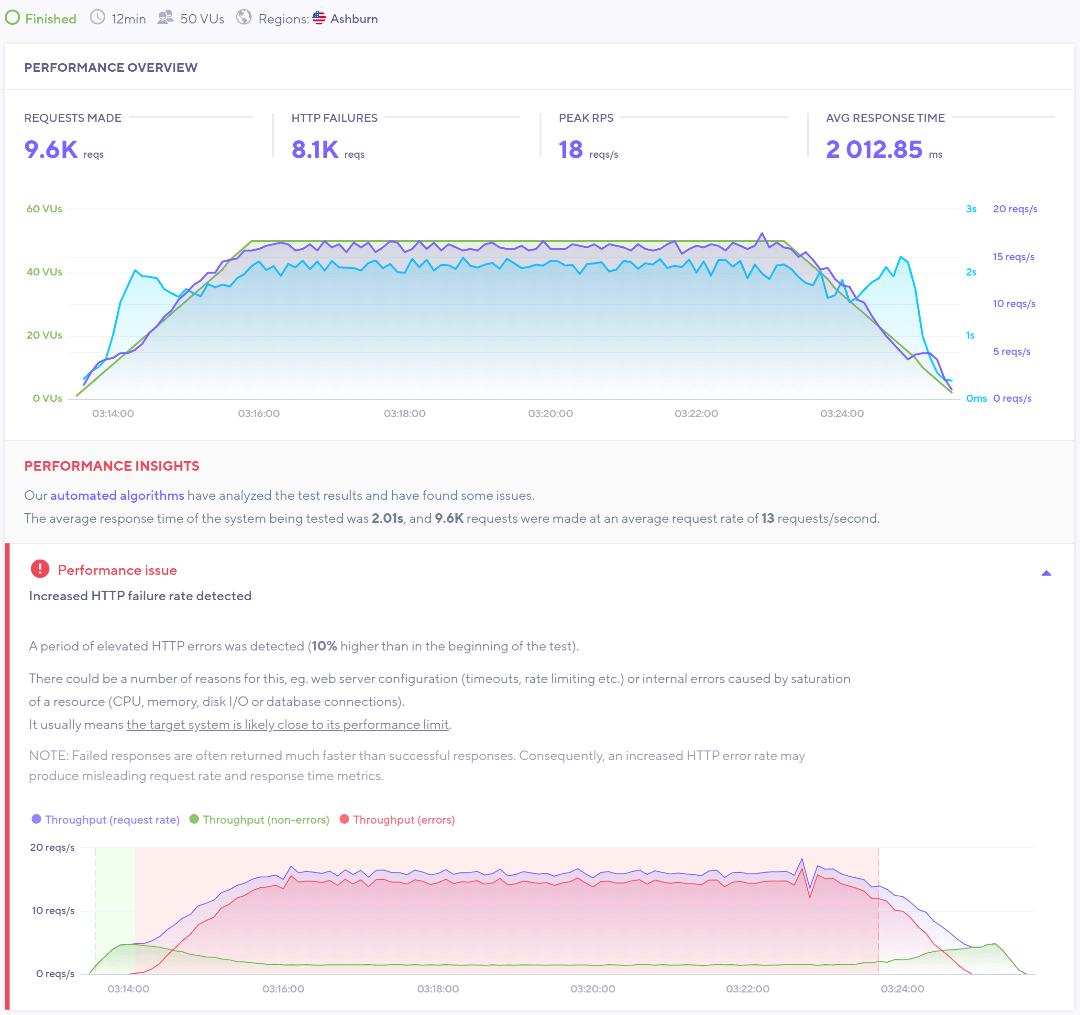Collapse the Performance issue panel chevron
Image resolution: width=1080 pixels, height=1015 pixels.
(1046, 572)
